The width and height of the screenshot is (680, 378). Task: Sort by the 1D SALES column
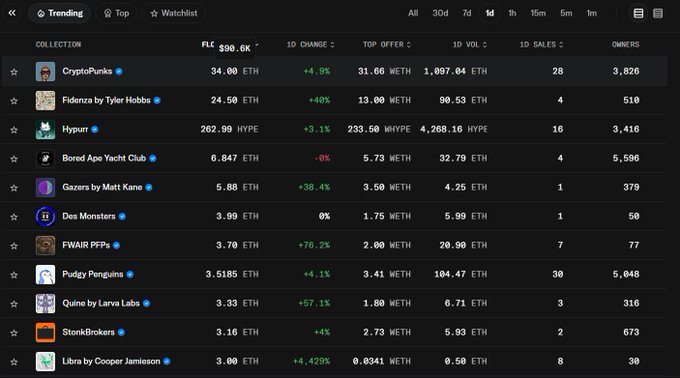point(541,45)
